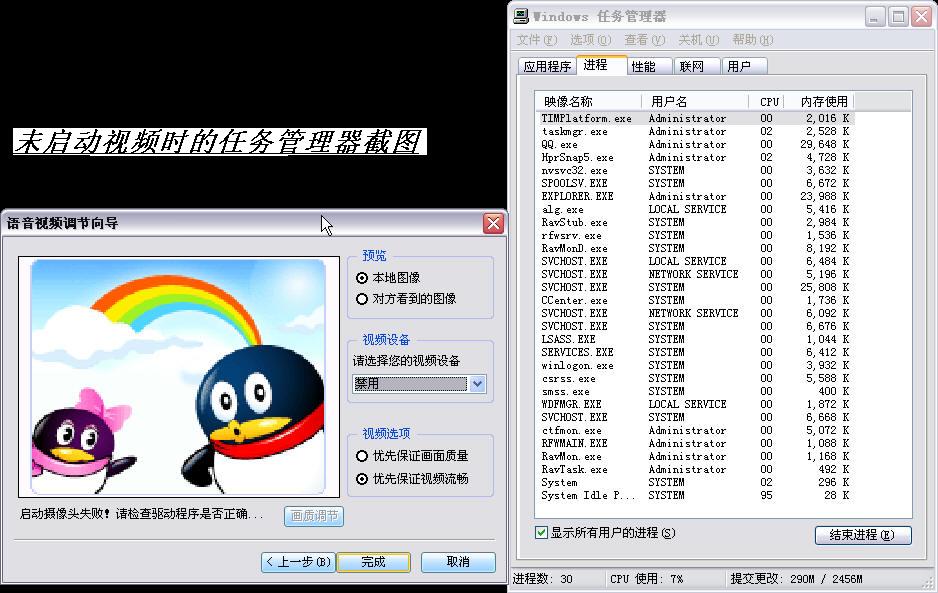Select the EXPLORER.EXE process row

(695, 197)
